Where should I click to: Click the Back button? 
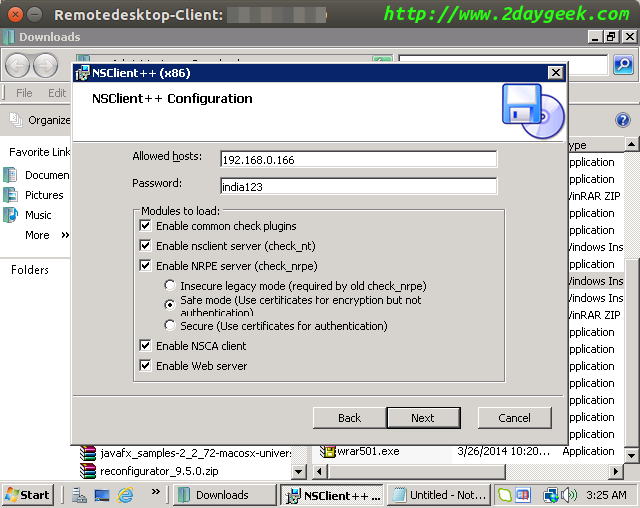tap(349, 418)
